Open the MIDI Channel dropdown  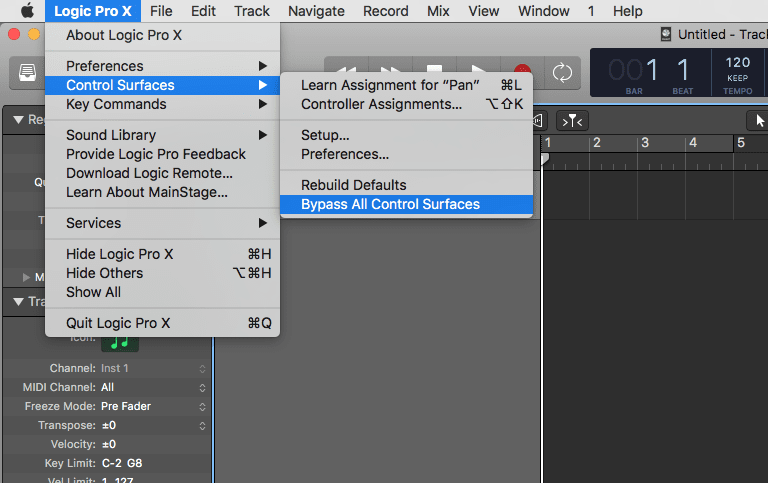click(x=153, y=387)
